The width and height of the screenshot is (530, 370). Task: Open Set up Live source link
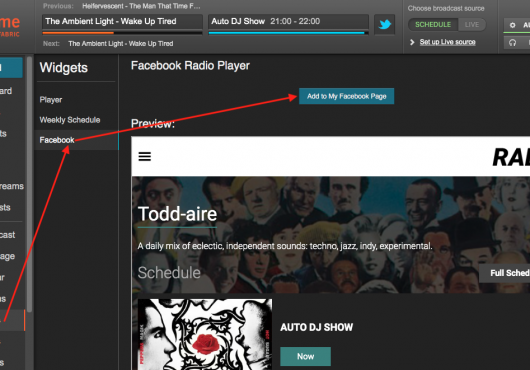point(448,42)
